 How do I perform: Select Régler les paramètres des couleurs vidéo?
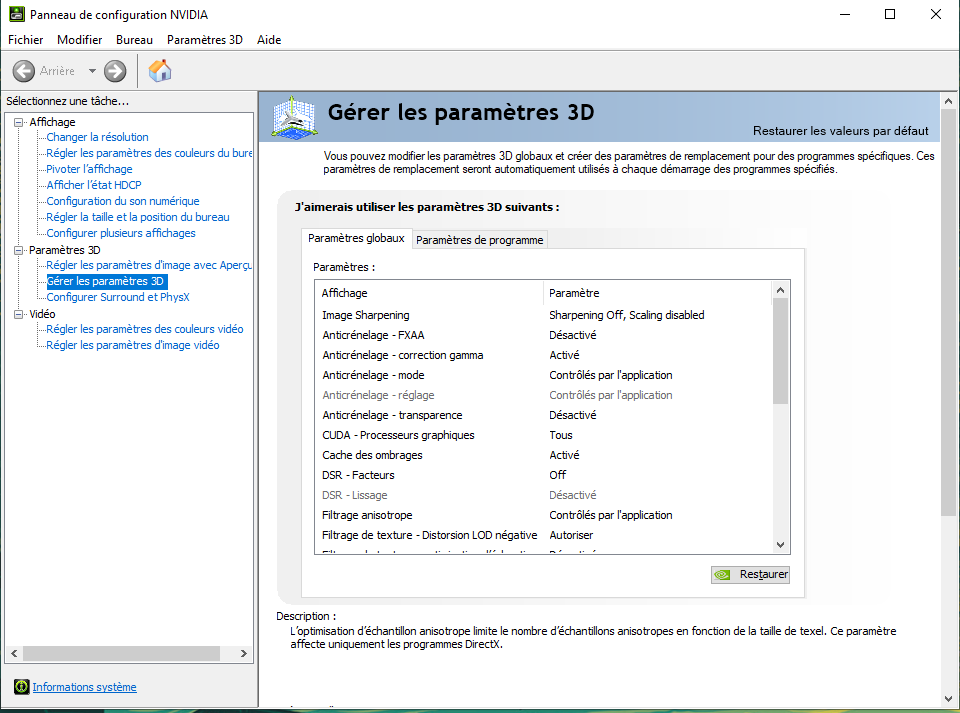(144, 329)
